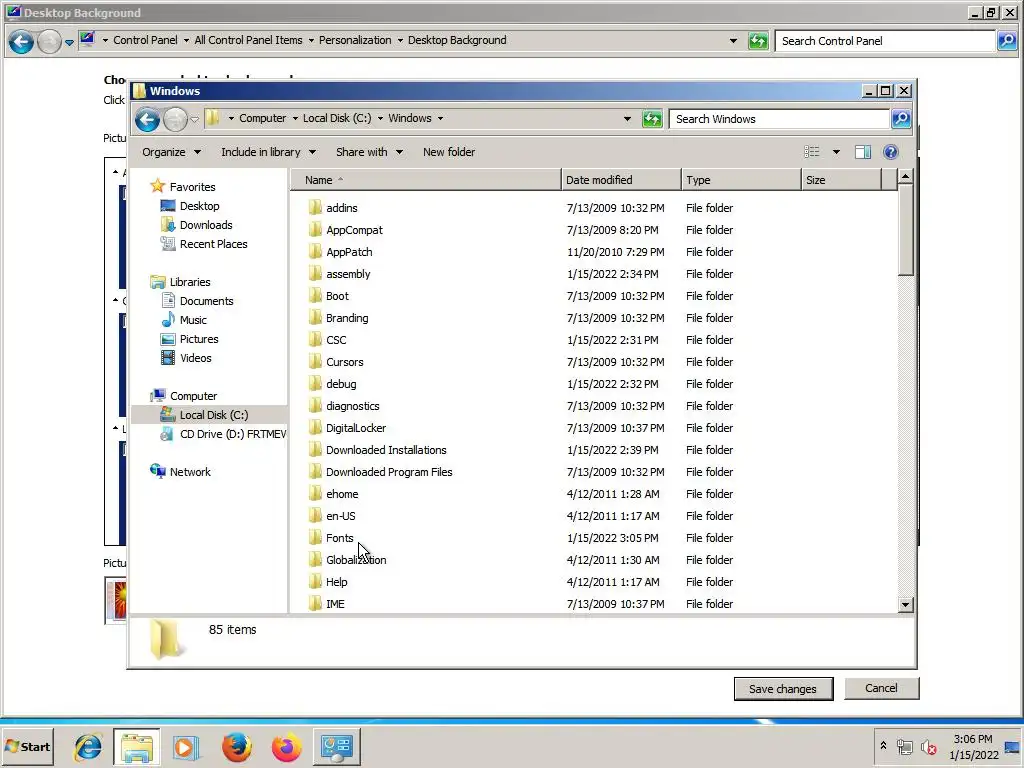
Task: Select Desktop under Favorites
Action: click(199, 206)
